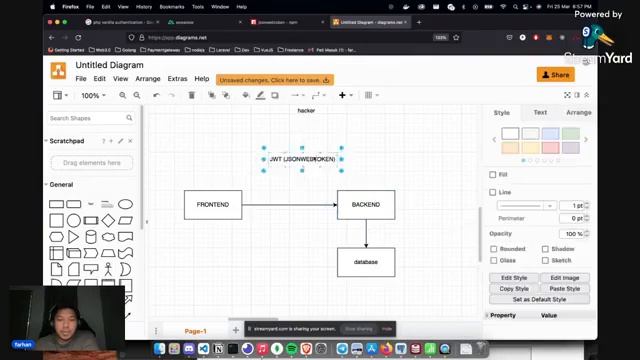This screenshot has width=640, height=360.
Task: Switch to the Arrange format tab
Action: click(578, 112)
